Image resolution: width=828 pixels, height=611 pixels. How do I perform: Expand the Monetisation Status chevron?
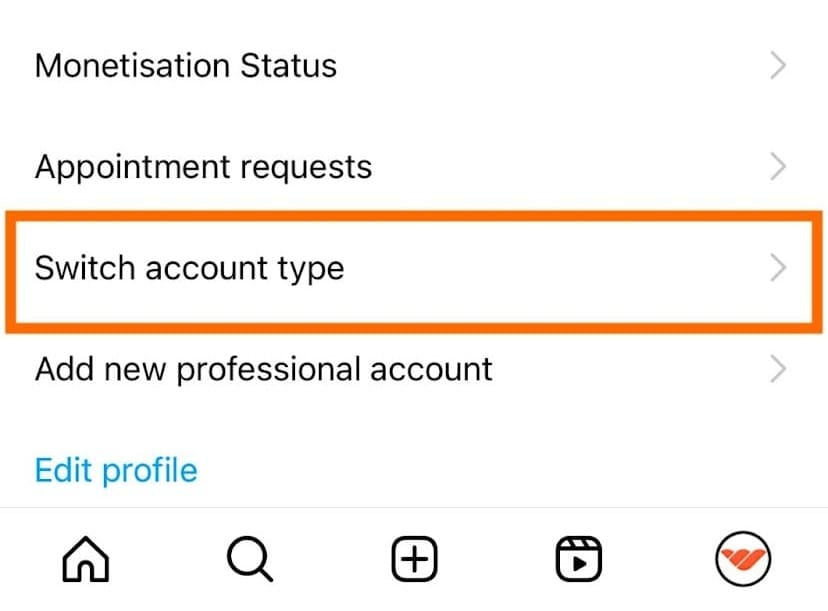[x=779, y=65]
